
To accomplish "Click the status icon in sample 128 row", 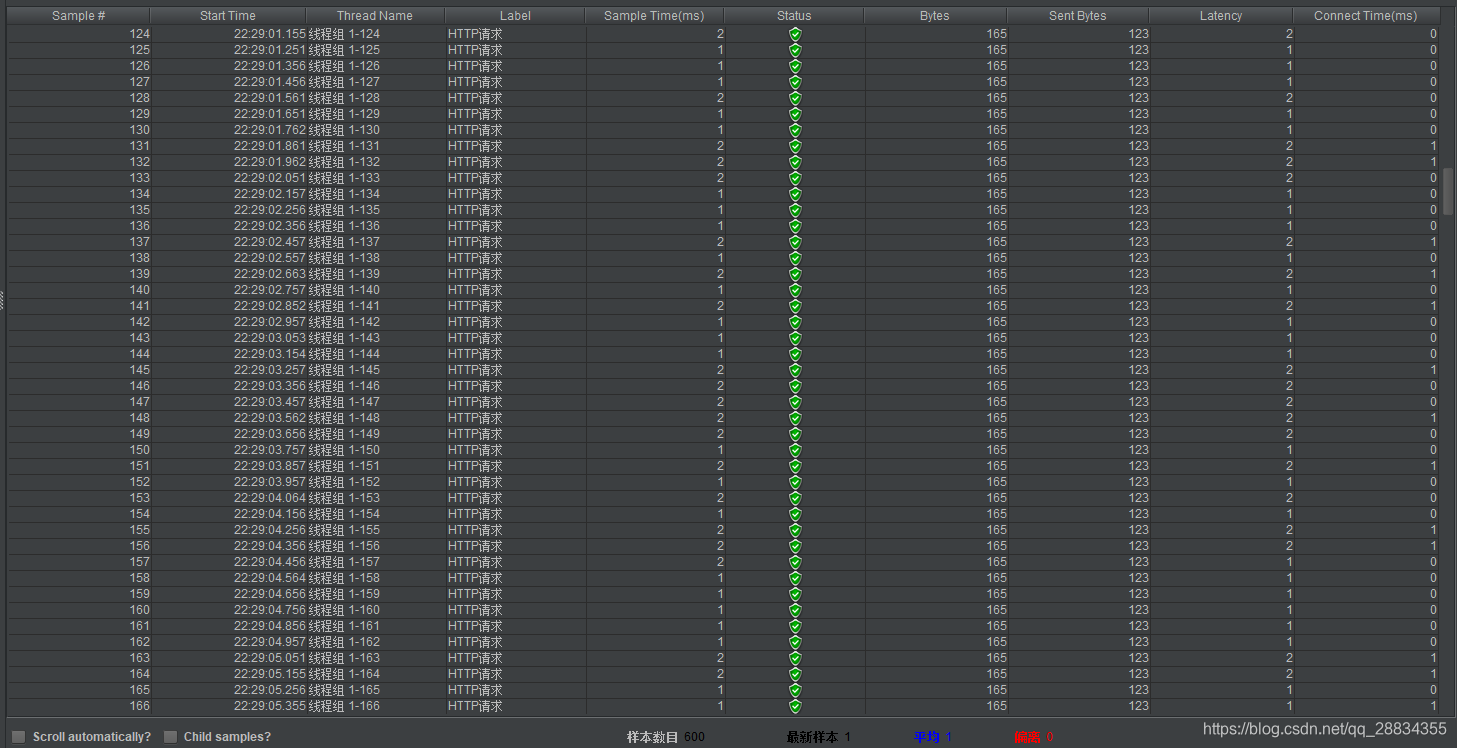I will (795, 98).
